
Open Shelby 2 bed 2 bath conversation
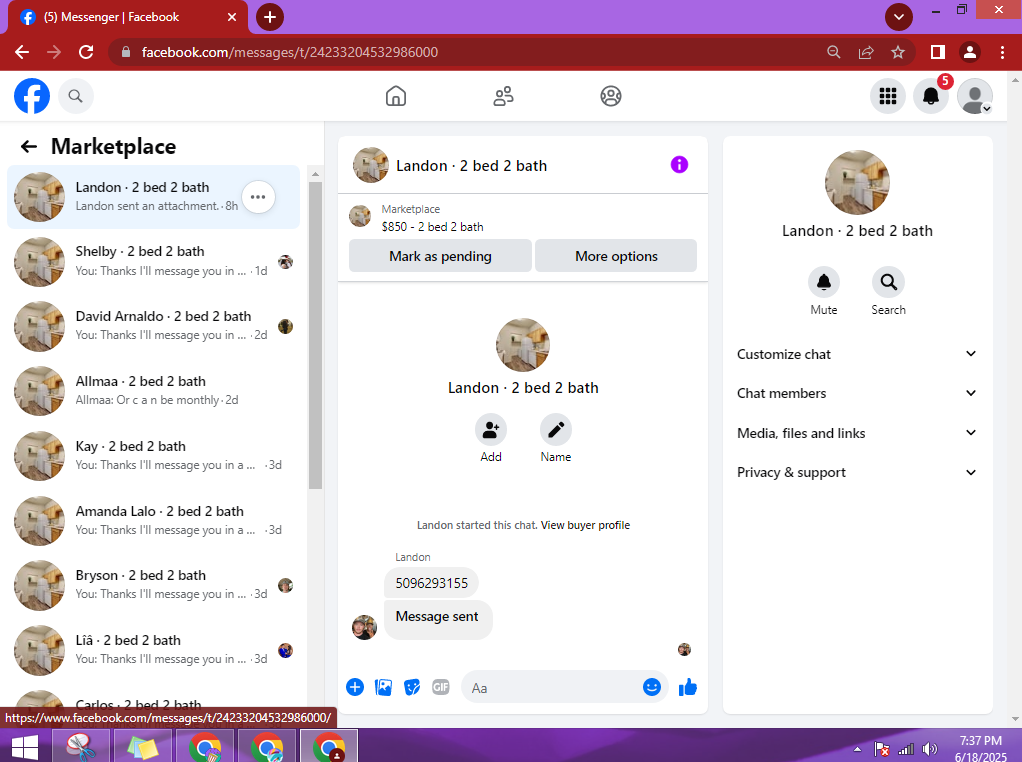[x=154, y=261]
